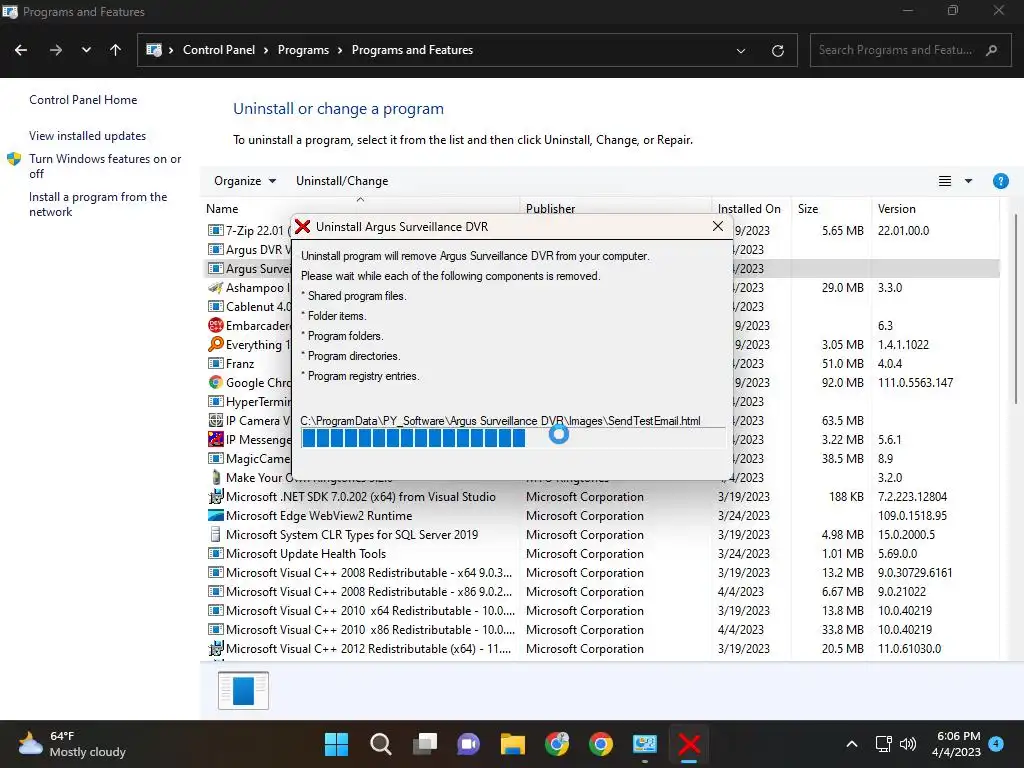Open the view options dropdown arrow
This screenshot has height=768, width=1024.
[x=968, y=181]
